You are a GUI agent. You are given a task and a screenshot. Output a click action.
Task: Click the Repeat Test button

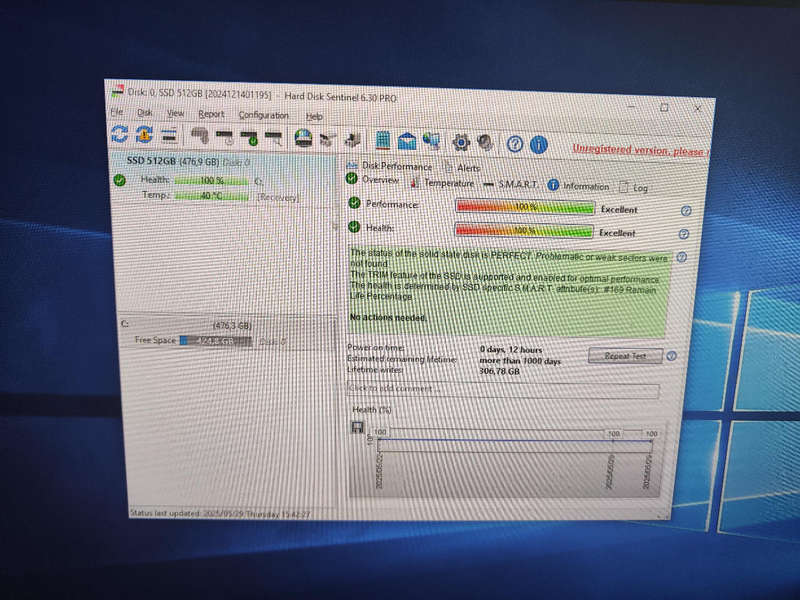(x=626, y=356)
